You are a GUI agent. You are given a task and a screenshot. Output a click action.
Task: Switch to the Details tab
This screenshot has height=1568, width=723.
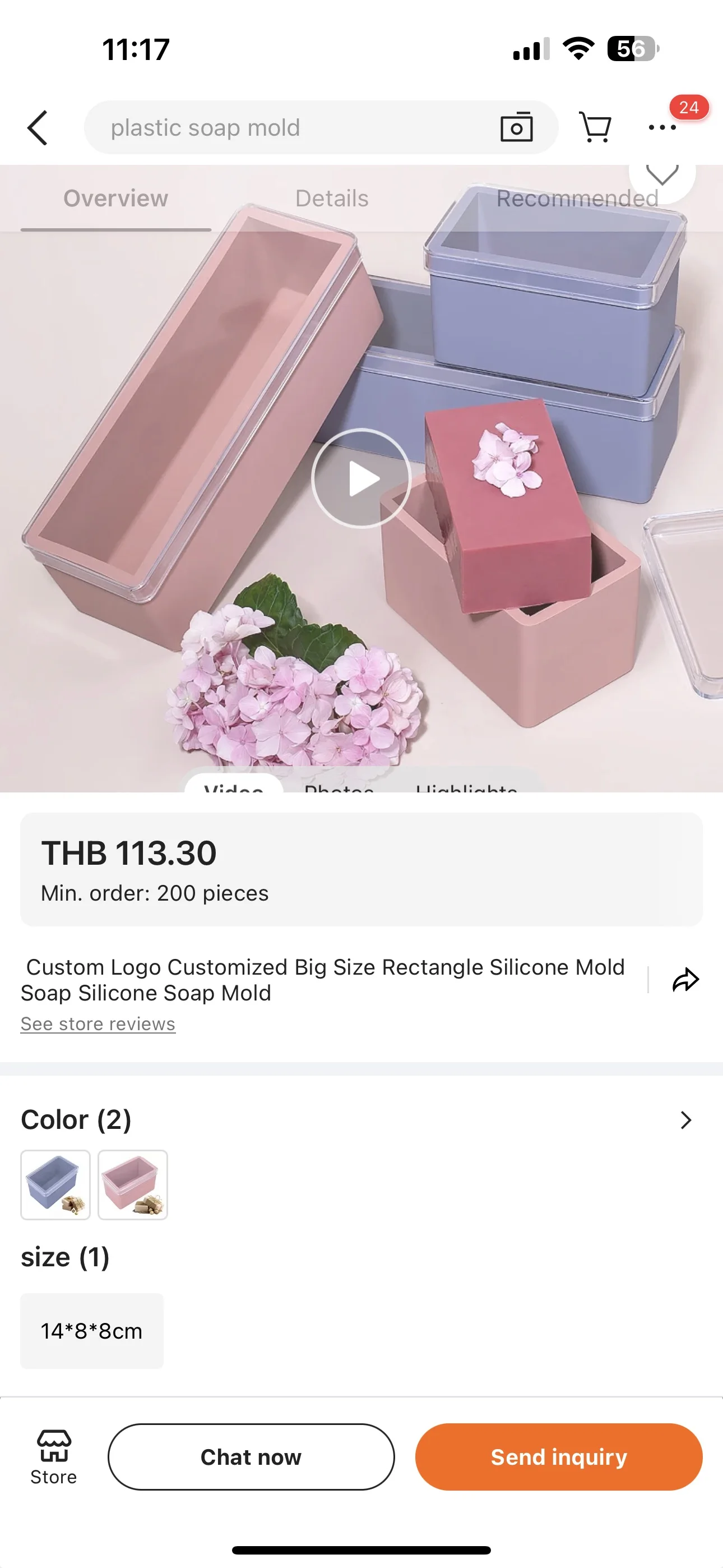point(332,199)
